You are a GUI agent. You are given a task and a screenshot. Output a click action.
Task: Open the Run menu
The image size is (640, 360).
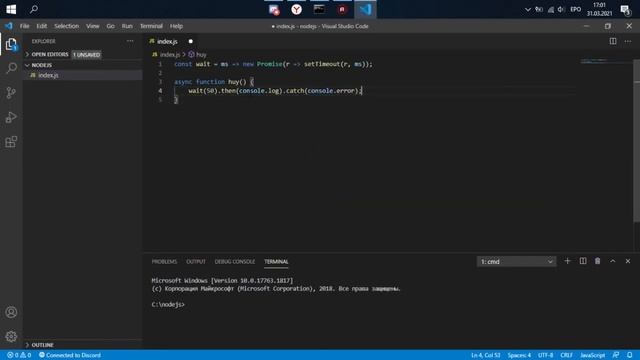tap(127, 26)
